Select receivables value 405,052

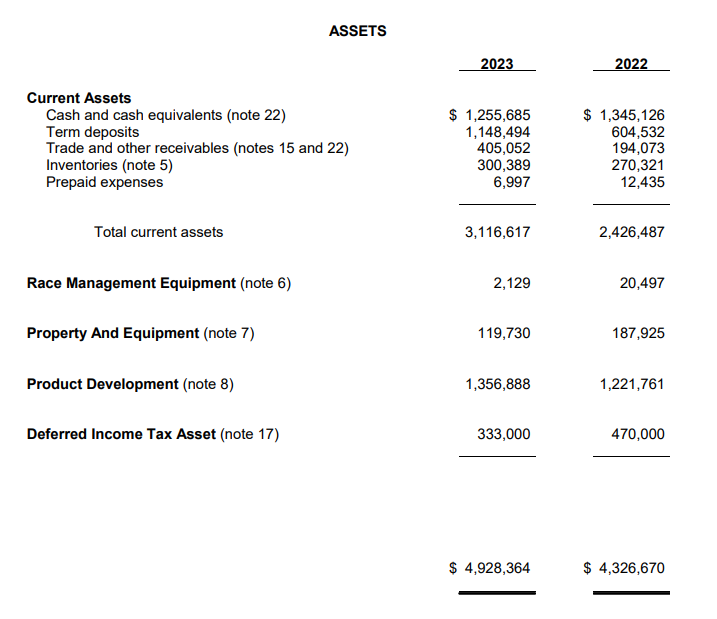point(504,148)
